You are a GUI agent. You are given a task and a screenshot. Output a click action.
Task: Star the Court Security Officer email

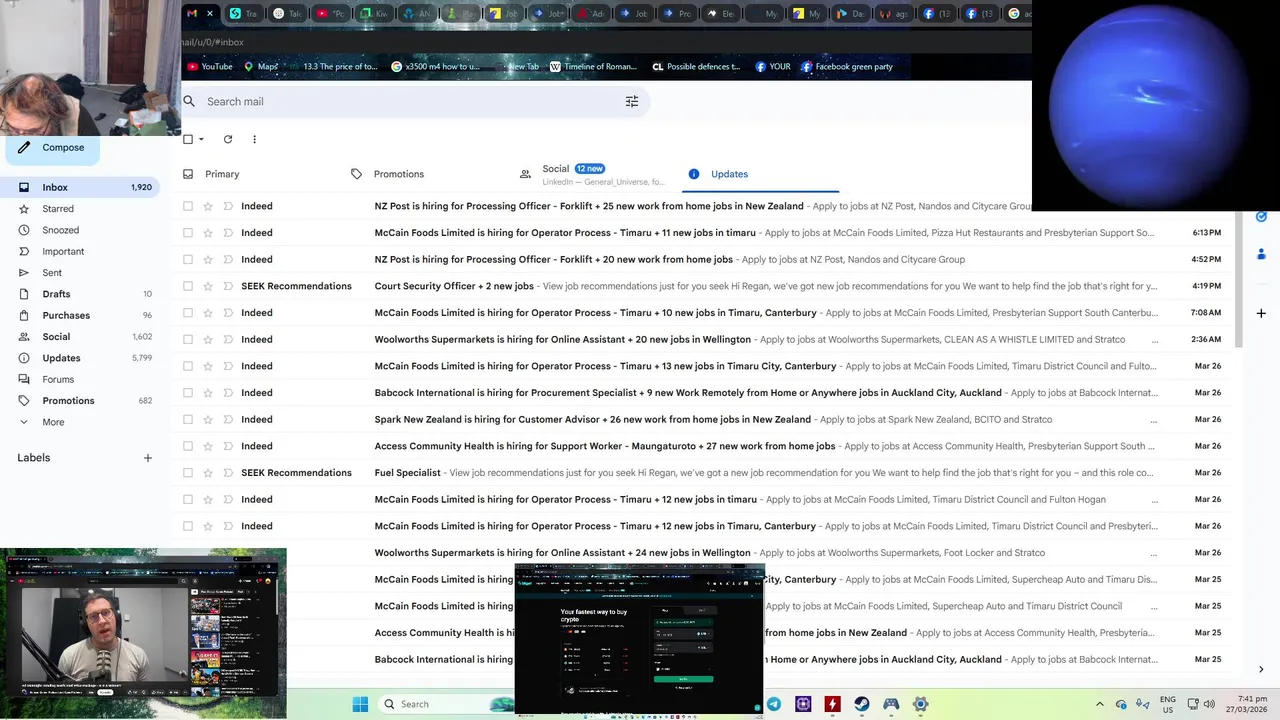[x=208, y=286]
